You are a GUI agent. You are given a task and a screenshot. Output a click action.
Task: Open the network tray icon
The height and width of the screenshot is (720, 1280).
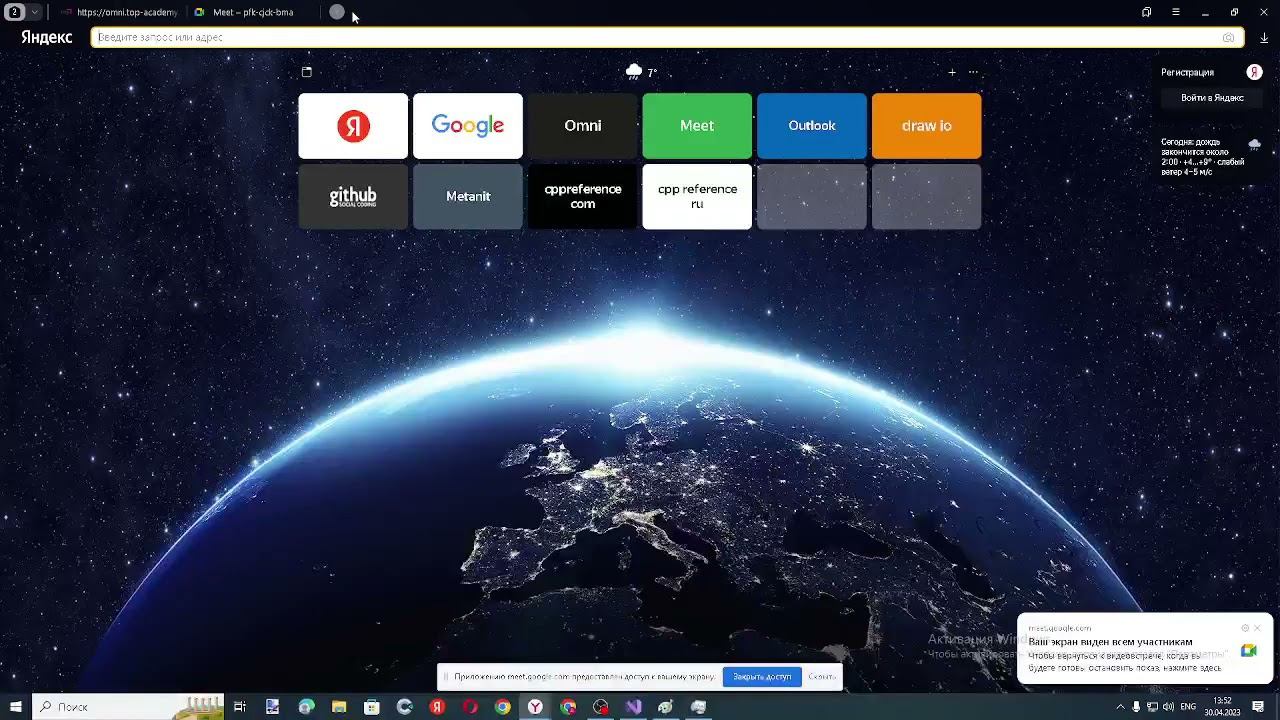1152,707
